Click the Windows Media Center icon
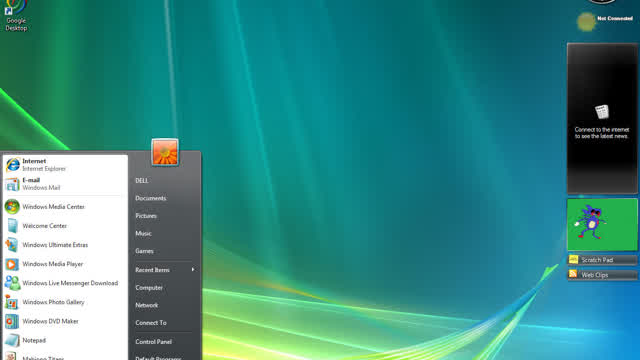 [12, 207]
